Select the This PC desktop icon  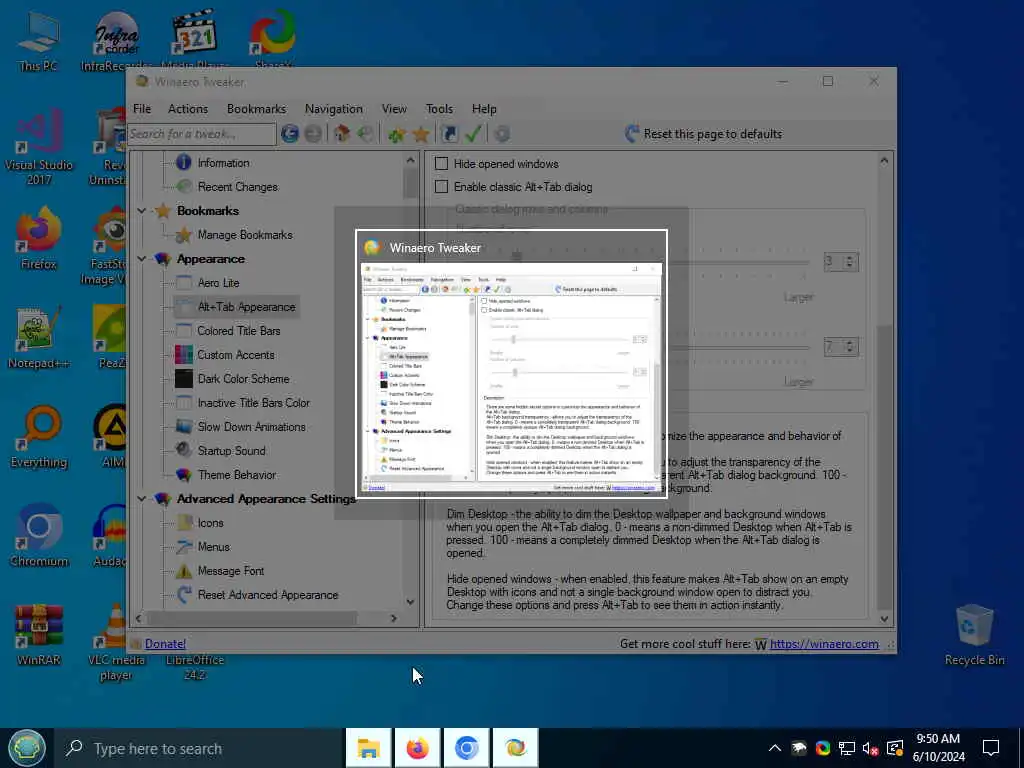point(38,42)
